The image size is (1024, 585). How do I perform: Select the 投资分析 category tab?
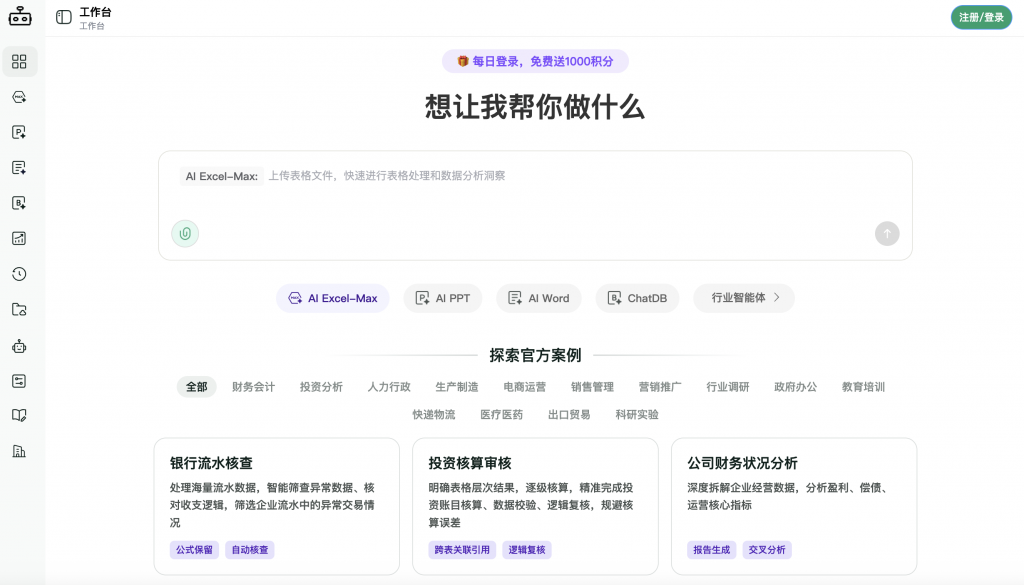321,387
